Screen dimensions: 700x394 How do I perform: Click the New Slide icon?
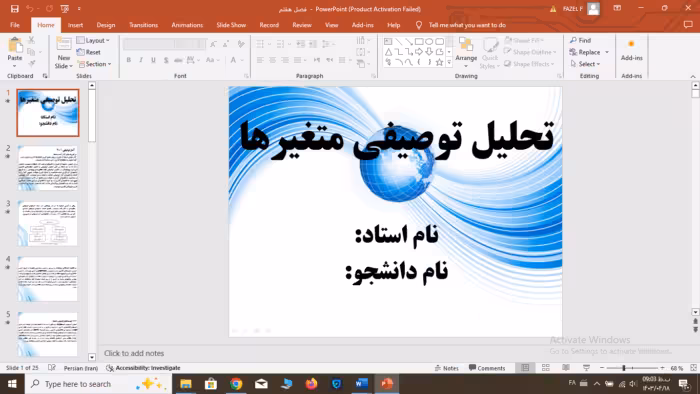click(x=64, y=45)
